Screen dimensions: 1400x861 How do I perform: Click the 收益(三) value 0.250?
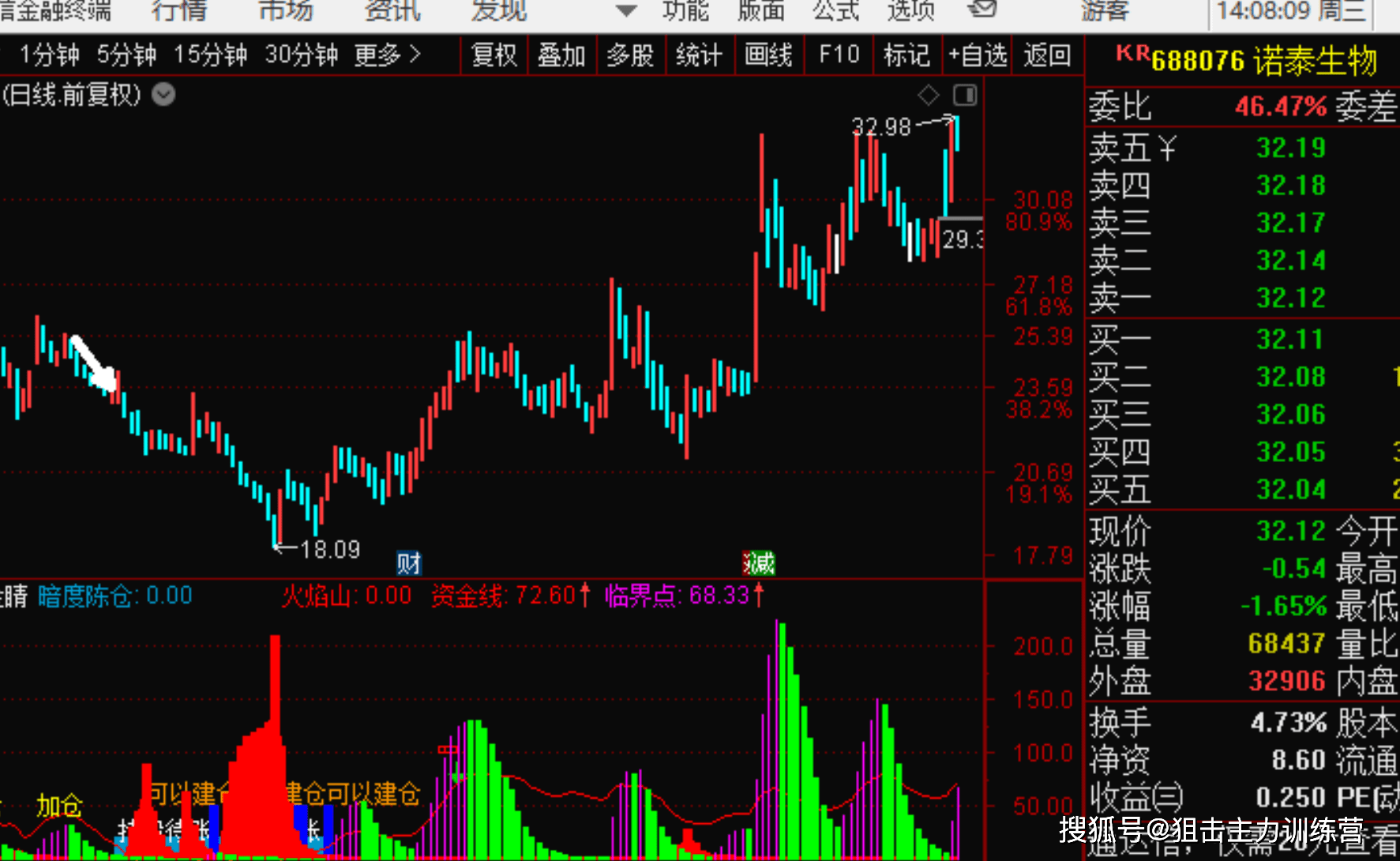(1290, 798)
